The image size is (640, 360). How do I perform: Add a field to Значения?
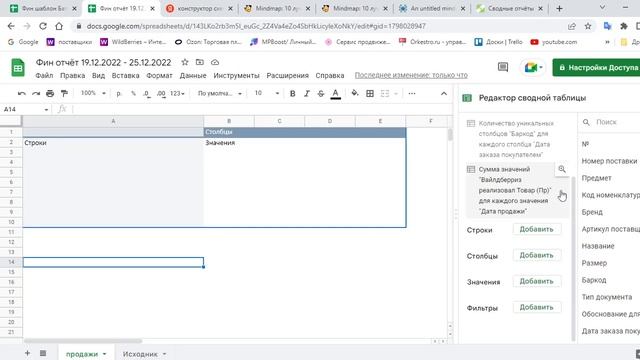pos(536,282)
